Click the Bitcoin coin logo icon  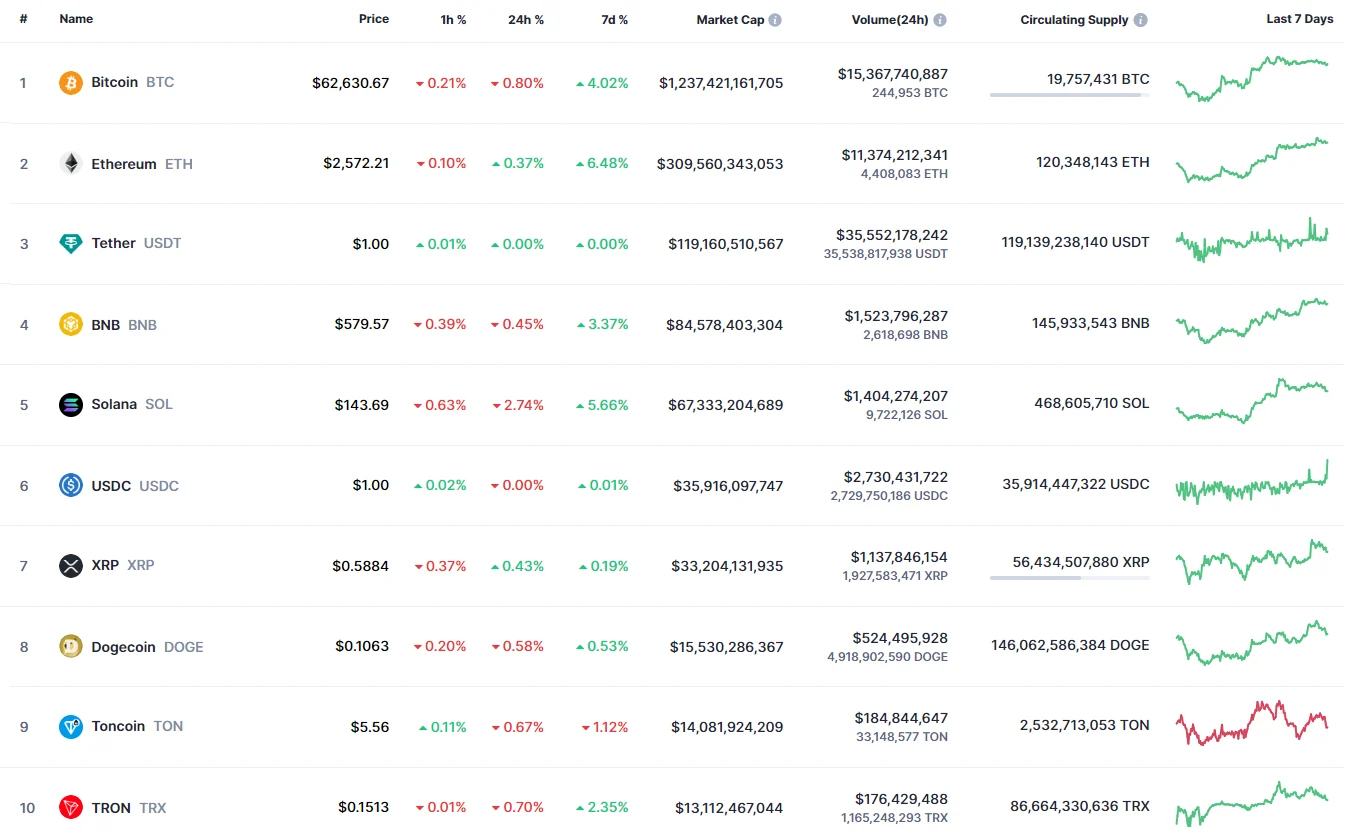click(71, 83)
